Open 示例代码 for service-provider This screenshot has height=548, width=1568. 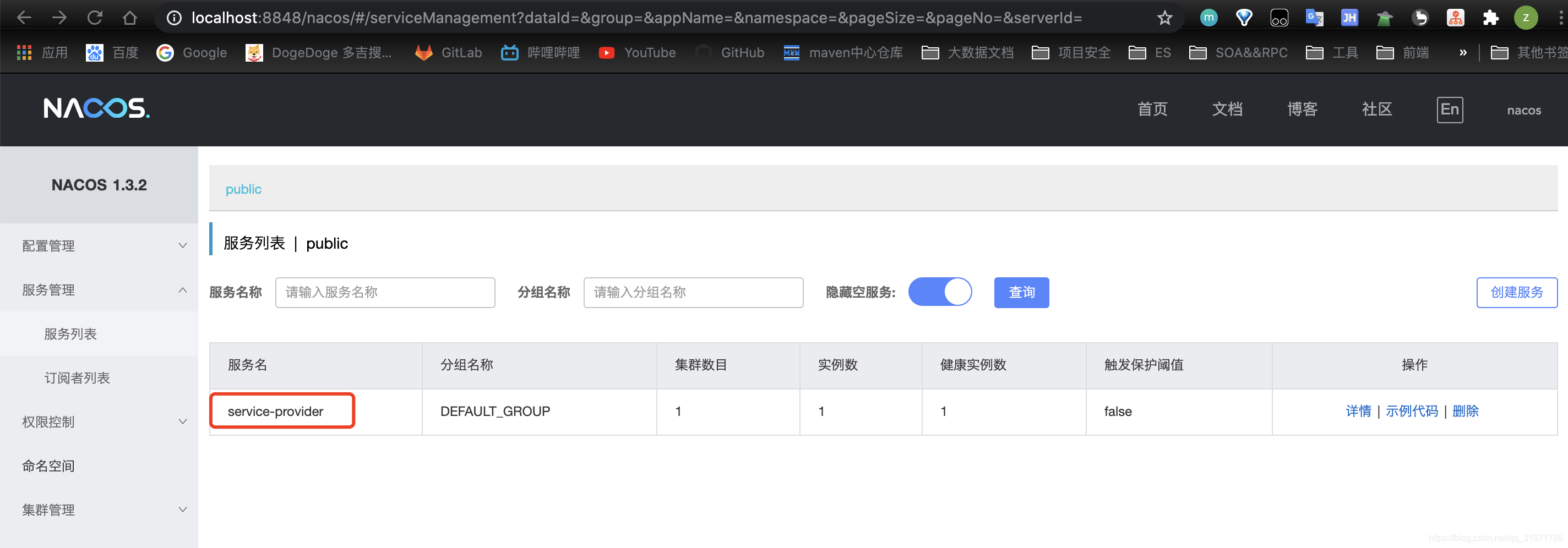click(1412, 411)
